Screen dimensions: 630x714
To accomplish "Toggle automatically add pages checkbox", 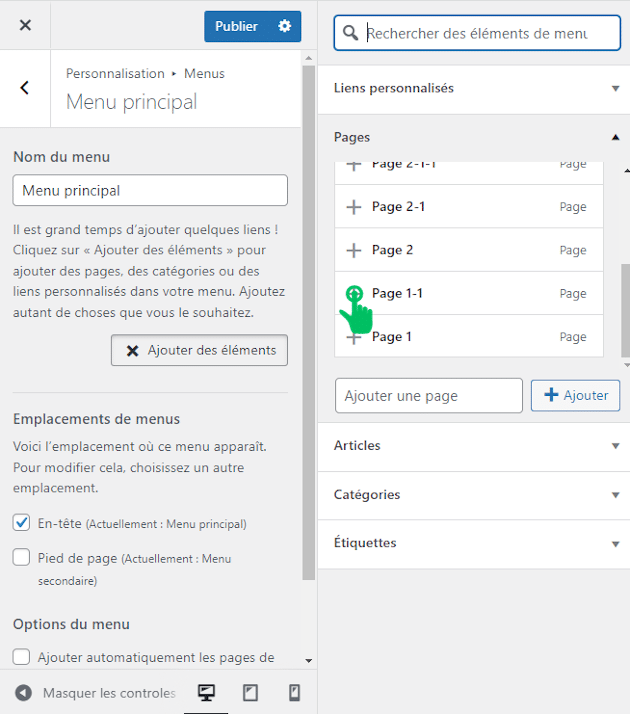I will tap(21, 657).
